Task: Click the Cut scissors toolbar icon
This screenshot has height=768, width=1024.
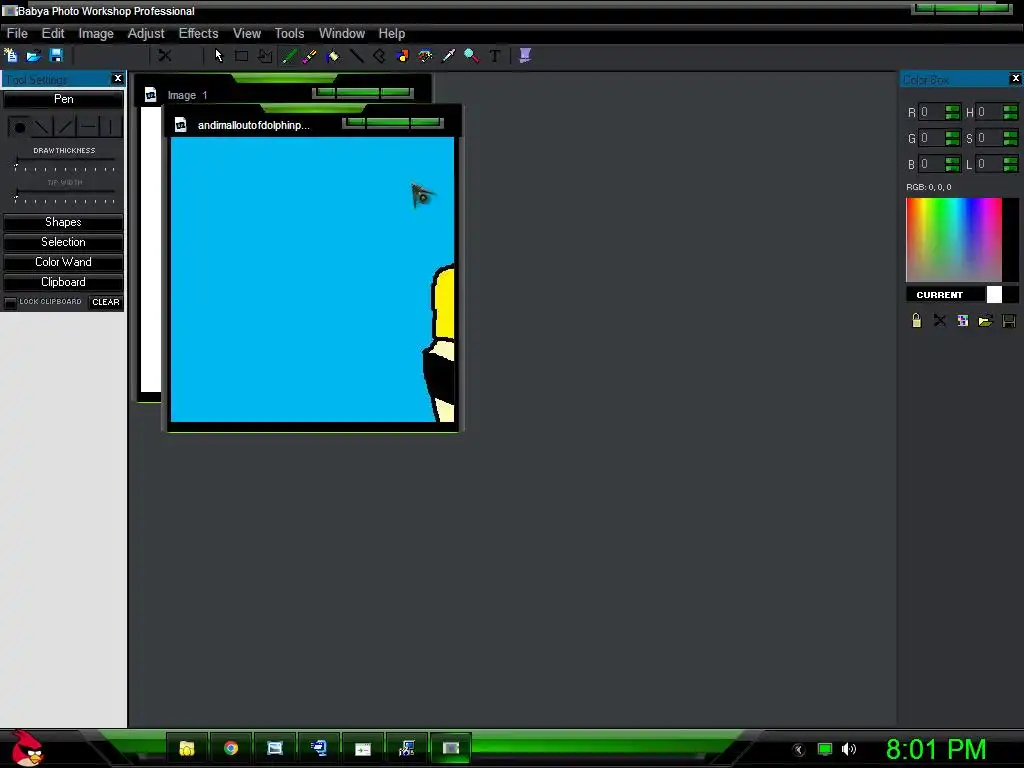Action: [x=165, y=56]
